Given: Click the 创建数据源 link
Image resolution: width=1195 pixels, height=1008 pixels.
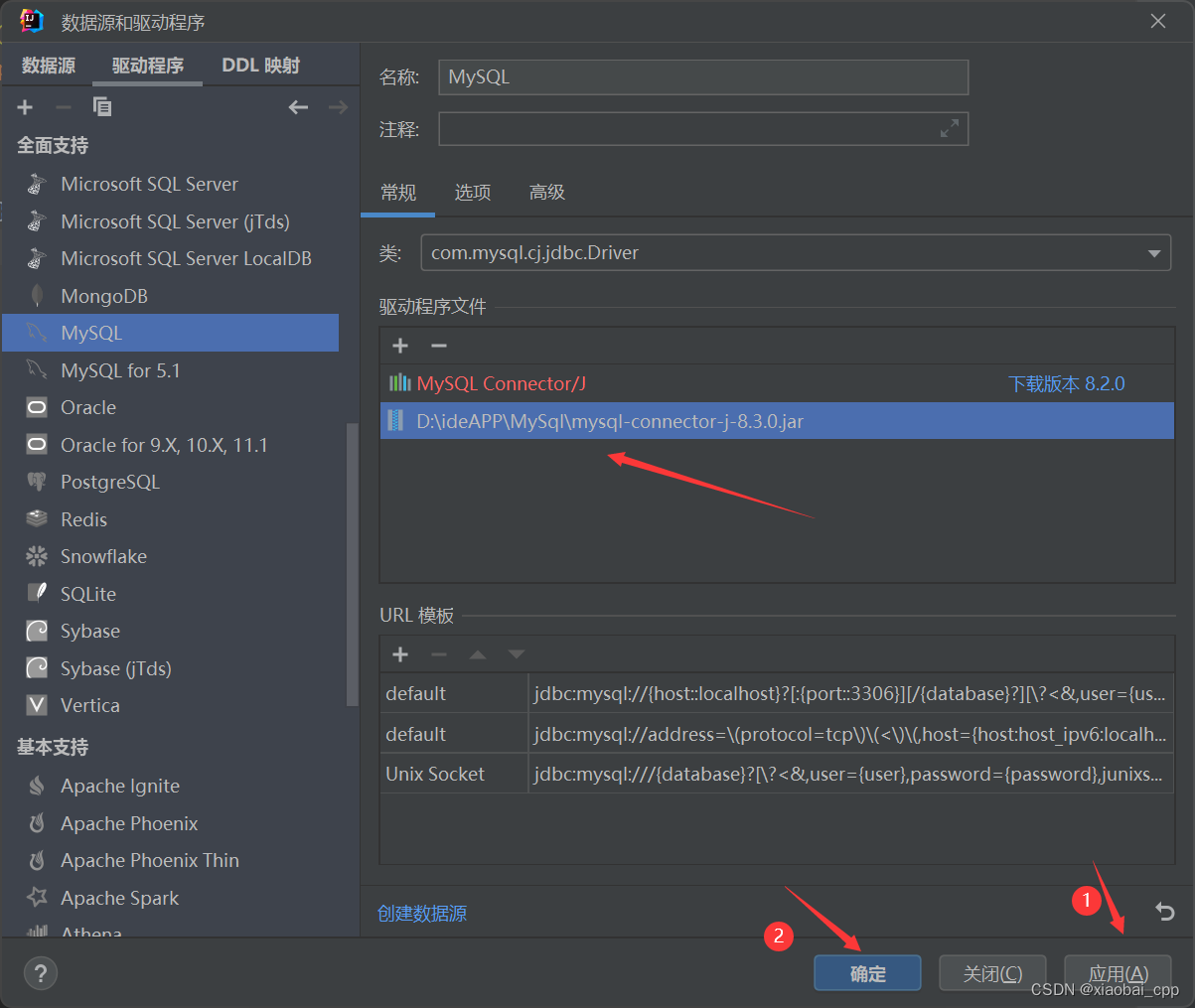Looking at the screenshot, I should point(422,914).
